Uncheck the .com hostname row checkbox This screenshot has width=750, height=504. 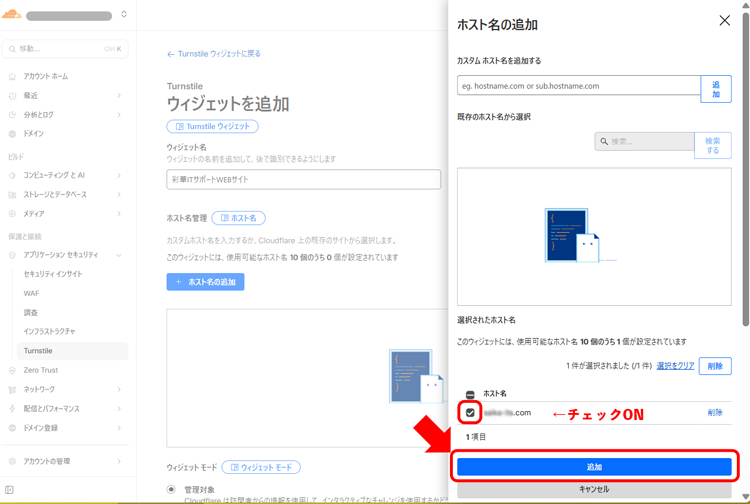pos(470,413)
